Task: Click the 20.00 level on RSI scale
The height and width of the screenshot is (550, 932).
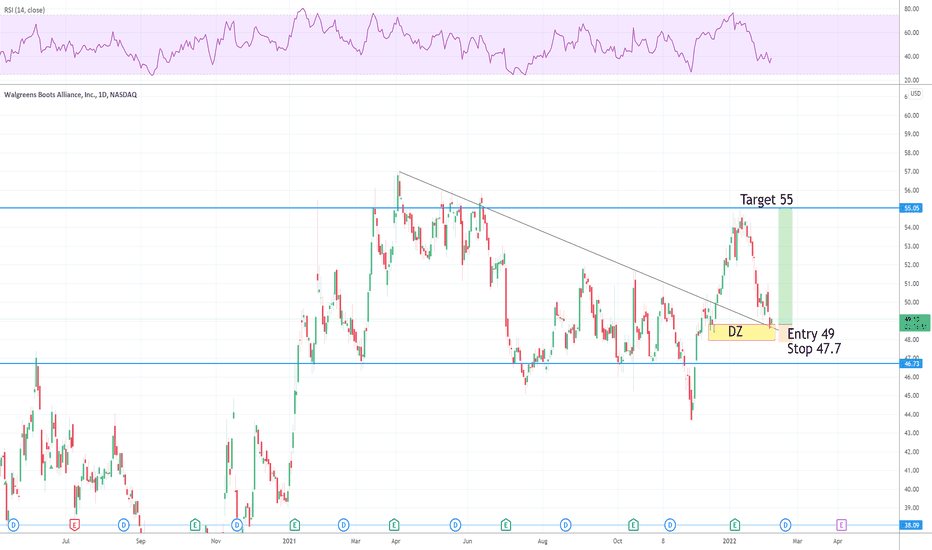Action: pos(911,80)
